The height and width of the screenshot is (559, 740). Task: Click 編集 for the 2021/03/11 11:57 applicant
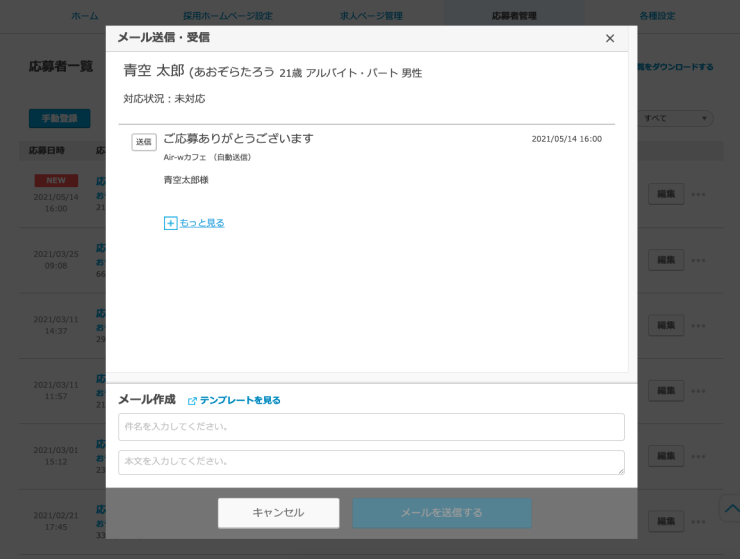point(666,390)
